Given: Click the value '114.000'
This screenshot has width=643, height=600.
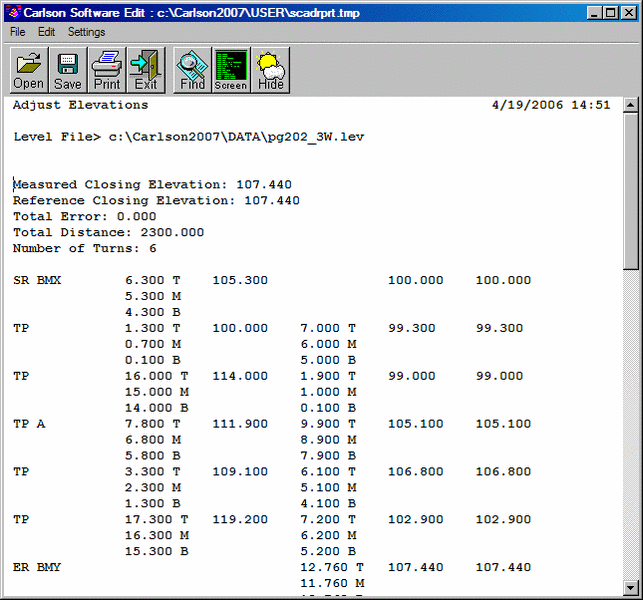Looking at the screenshot, I should click(x=240, y=376).
